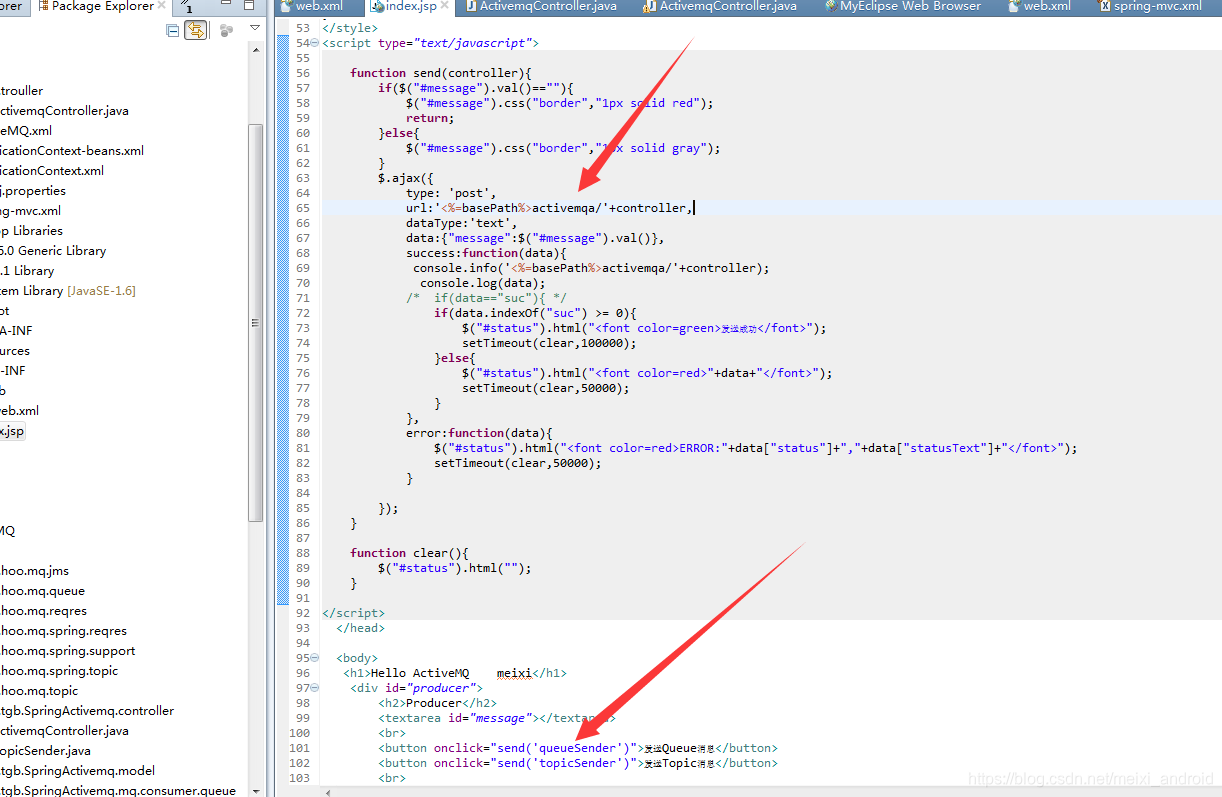Select the mq.consumer.queue package
The height and width of the screenshot is (797, 1222).
(118, 790)
